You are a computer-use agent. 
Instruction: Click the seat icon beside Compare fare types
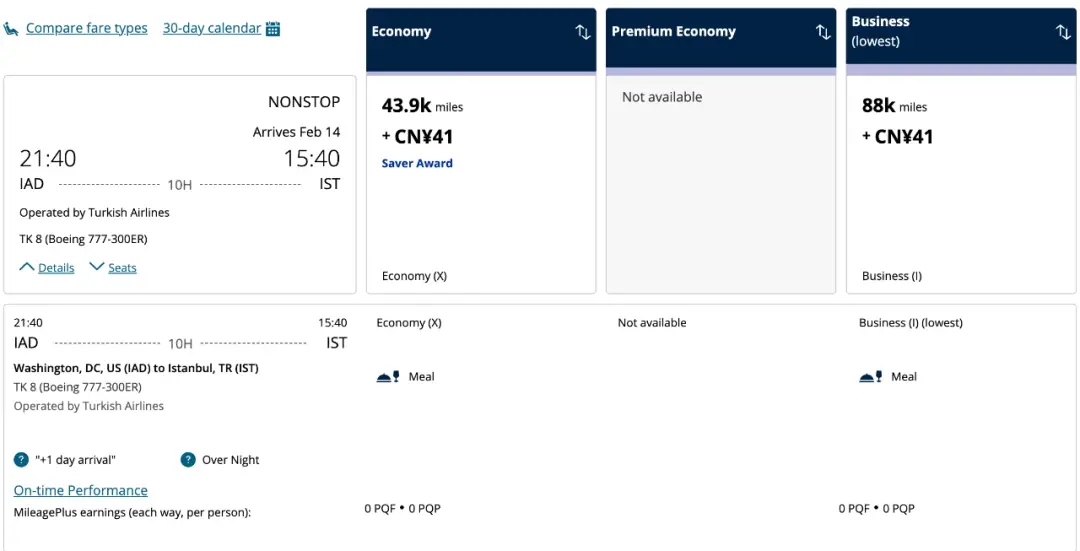tap(11, 29)
